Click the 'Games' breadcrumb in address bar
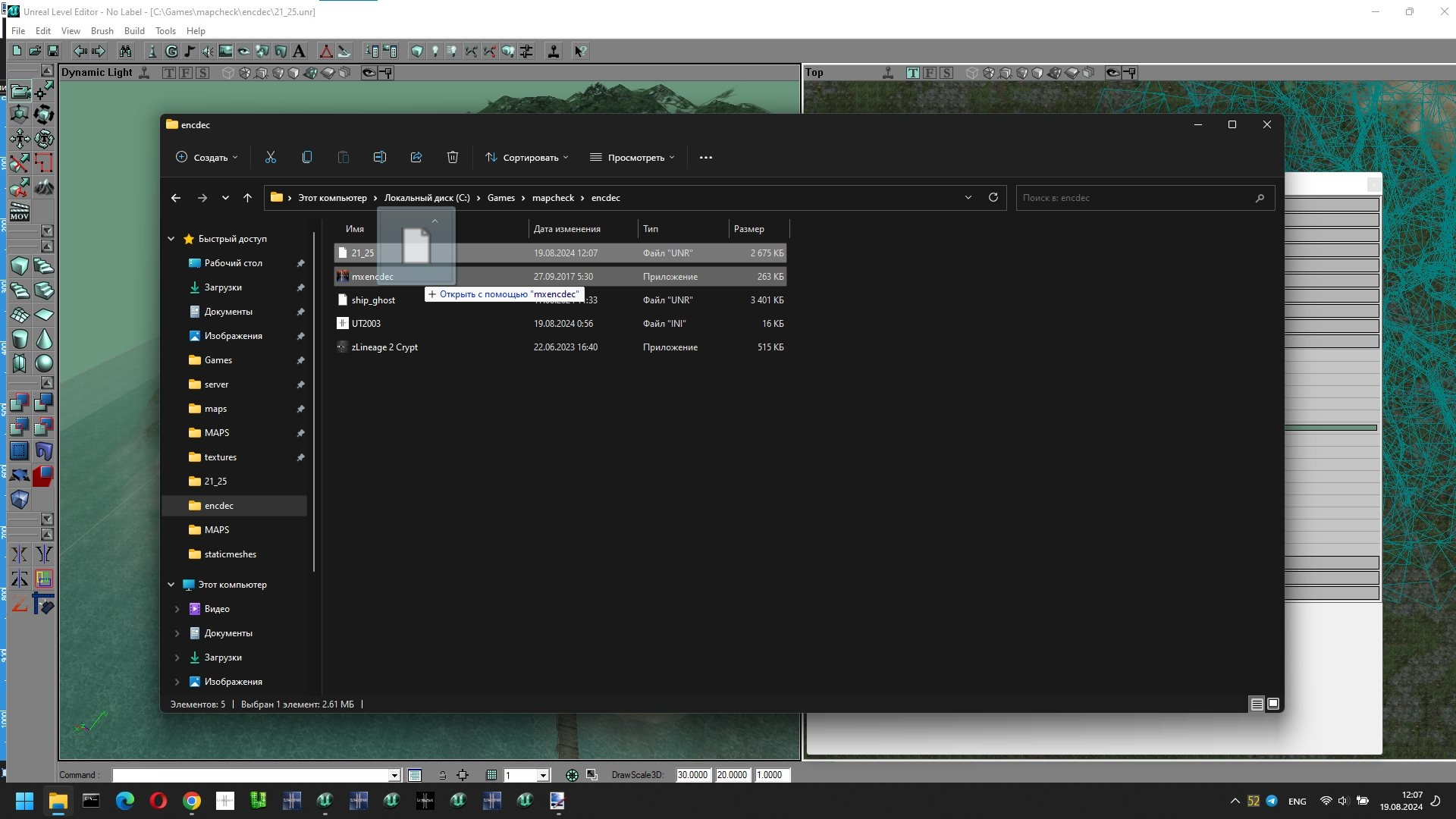1456x819 pixels. 501,198
